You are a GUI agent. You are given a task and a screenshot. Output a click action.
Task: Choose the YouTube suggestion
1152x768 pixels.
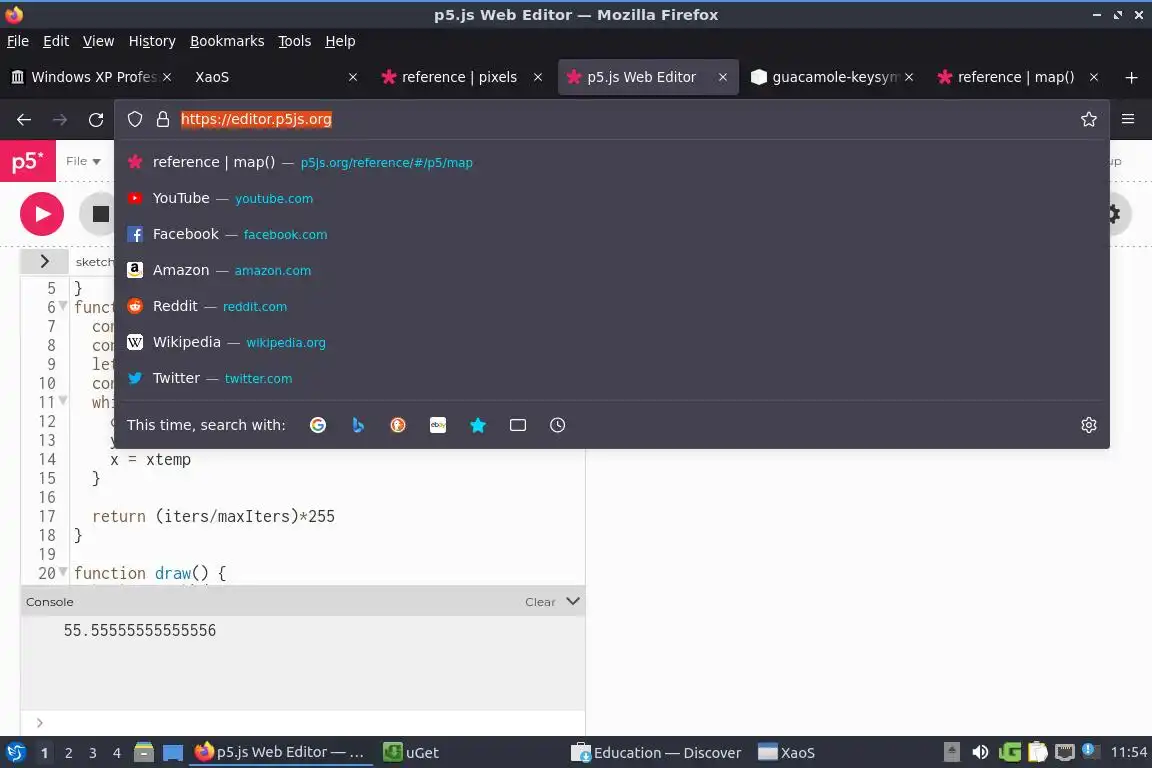point(612,198)
